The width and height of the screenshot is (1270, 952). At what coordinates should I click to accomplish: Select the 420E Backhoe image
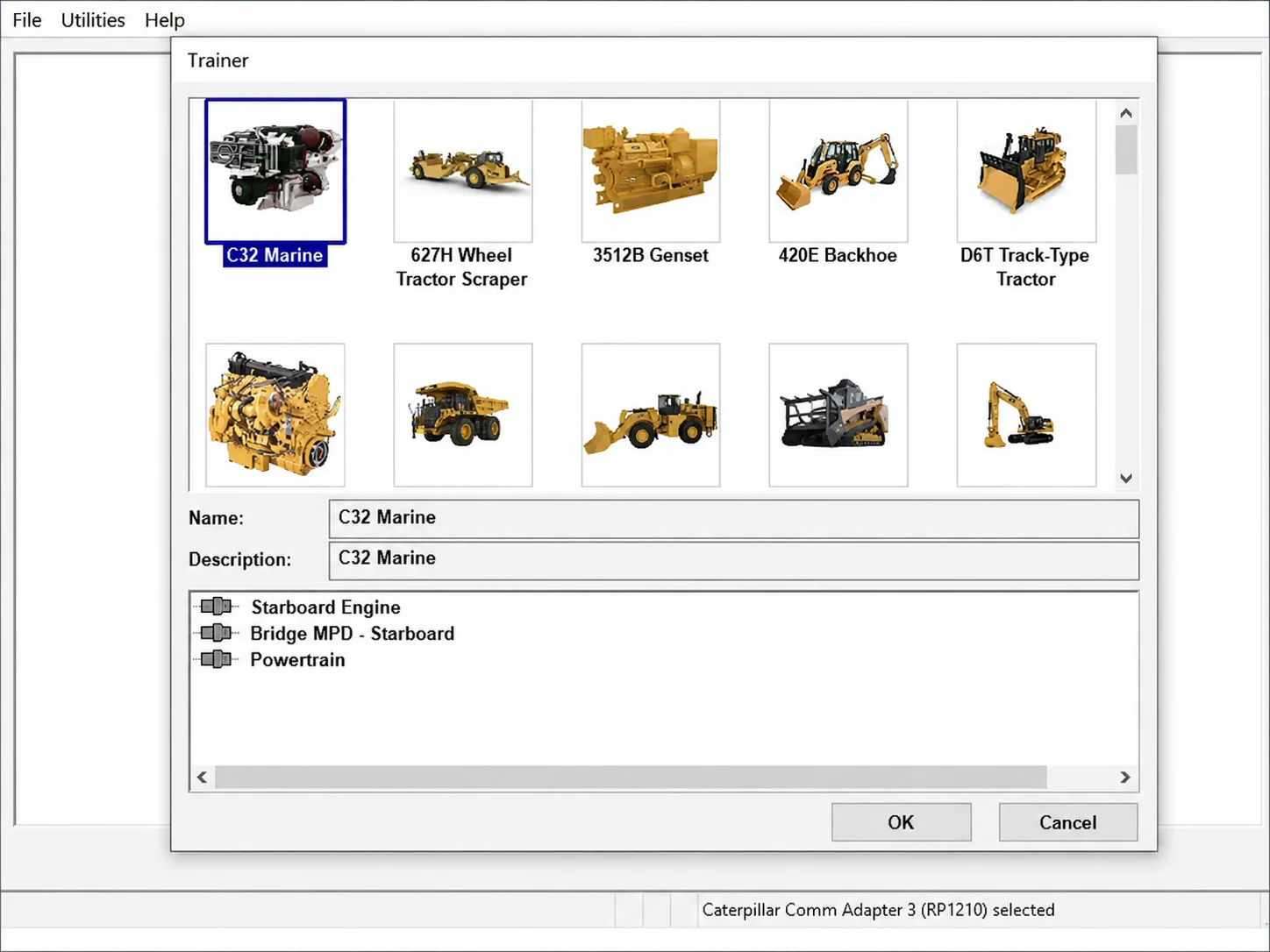click(838, 171)
